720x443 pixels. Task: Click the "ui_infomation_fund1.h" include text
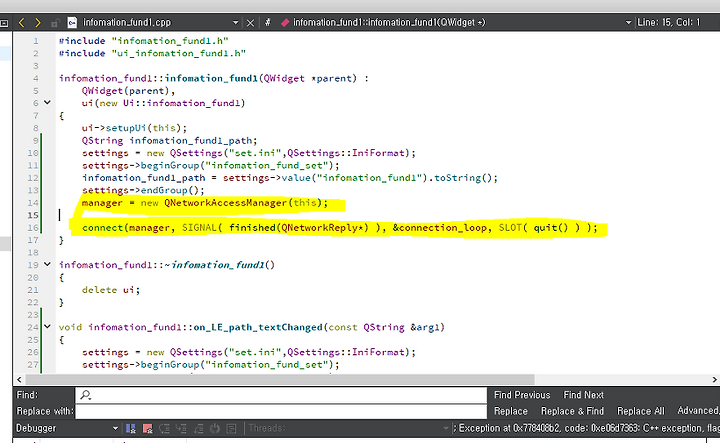pos(179,53)
